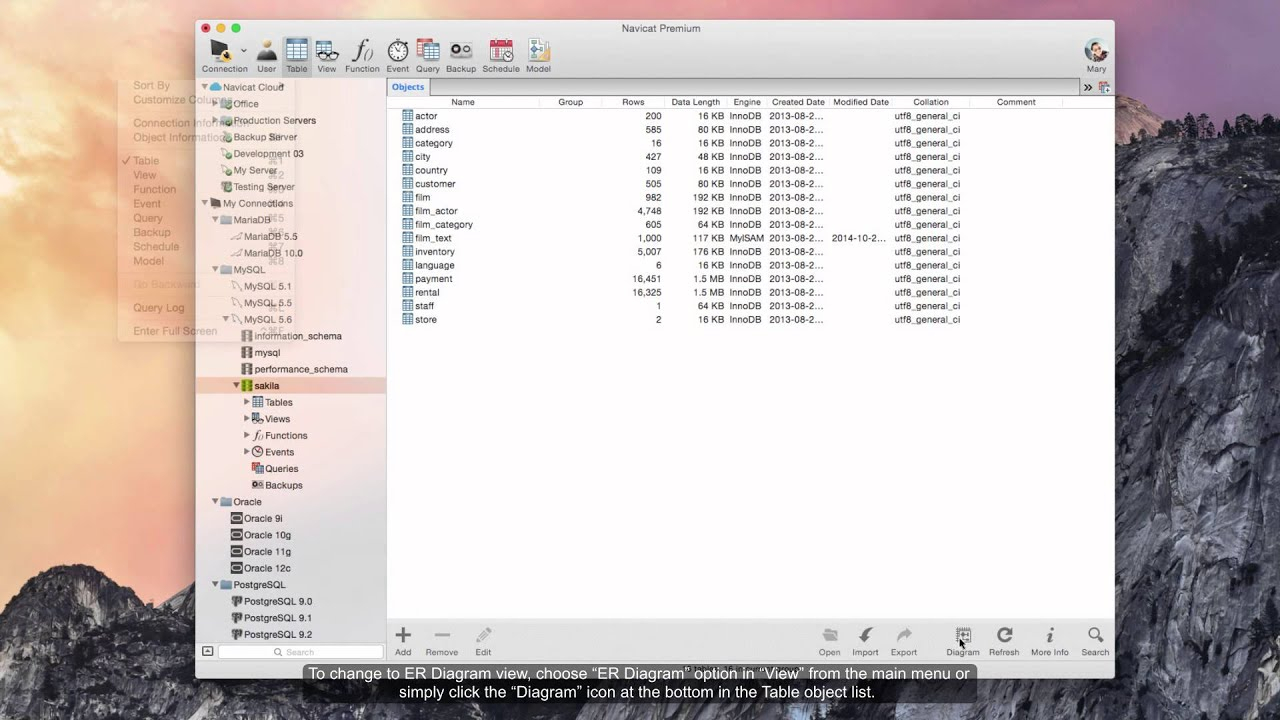Image resolution: width=1280 pixels, height=720 pixels.
Task: Collapse the sakila database node
Action: pyautogui.click(x=237, y=386)
